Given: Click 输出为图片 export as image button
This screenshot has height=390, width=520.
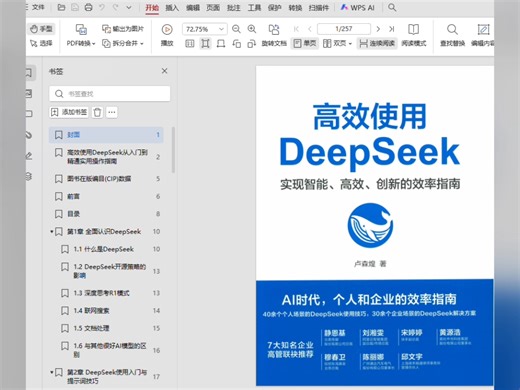Looking at the screenshot, I should [x=123, y=29].
